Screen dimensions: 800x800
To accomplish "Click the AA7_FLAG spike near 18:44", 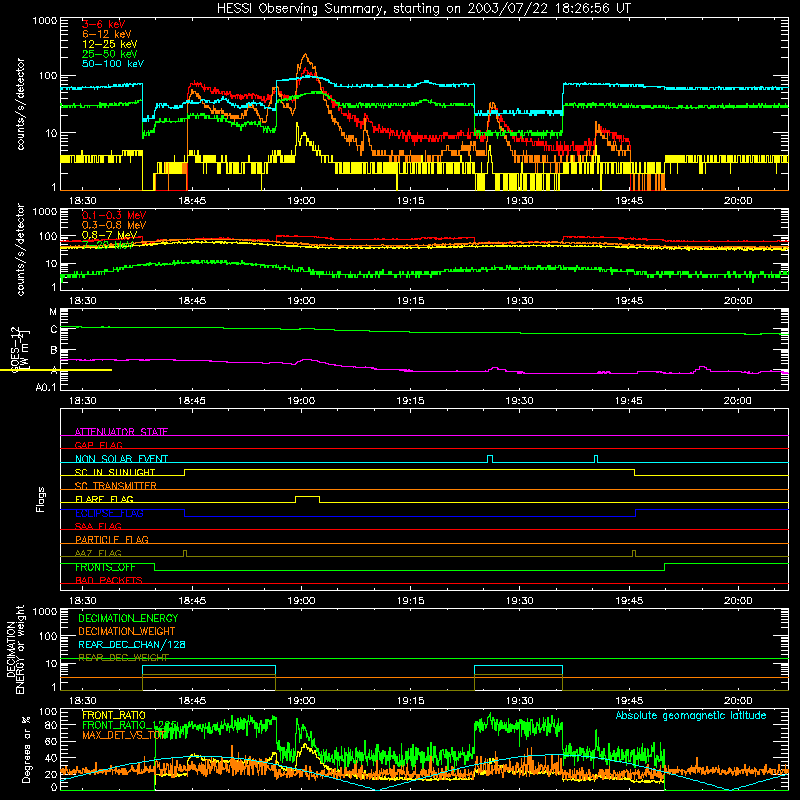I will tap(185, 553).
